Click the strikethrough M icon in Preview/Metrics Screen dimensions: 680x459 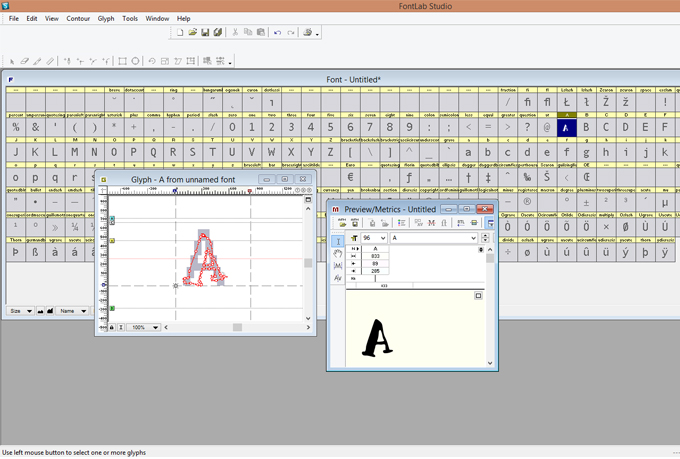(431, 223)
